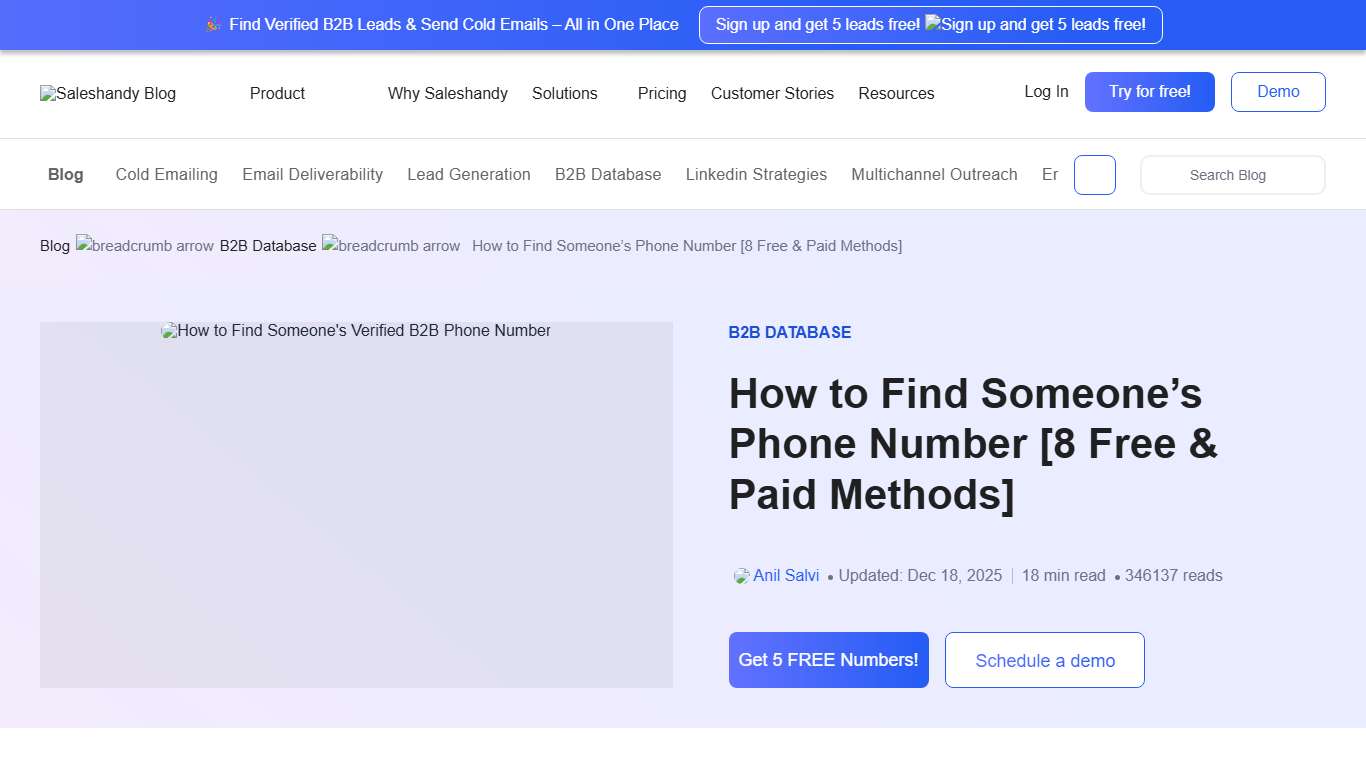Image resolution: width=1366 pixels, height=768 pixels.
Task: Click the blue square icon beside Search Blog
Action: [1094, 174]
